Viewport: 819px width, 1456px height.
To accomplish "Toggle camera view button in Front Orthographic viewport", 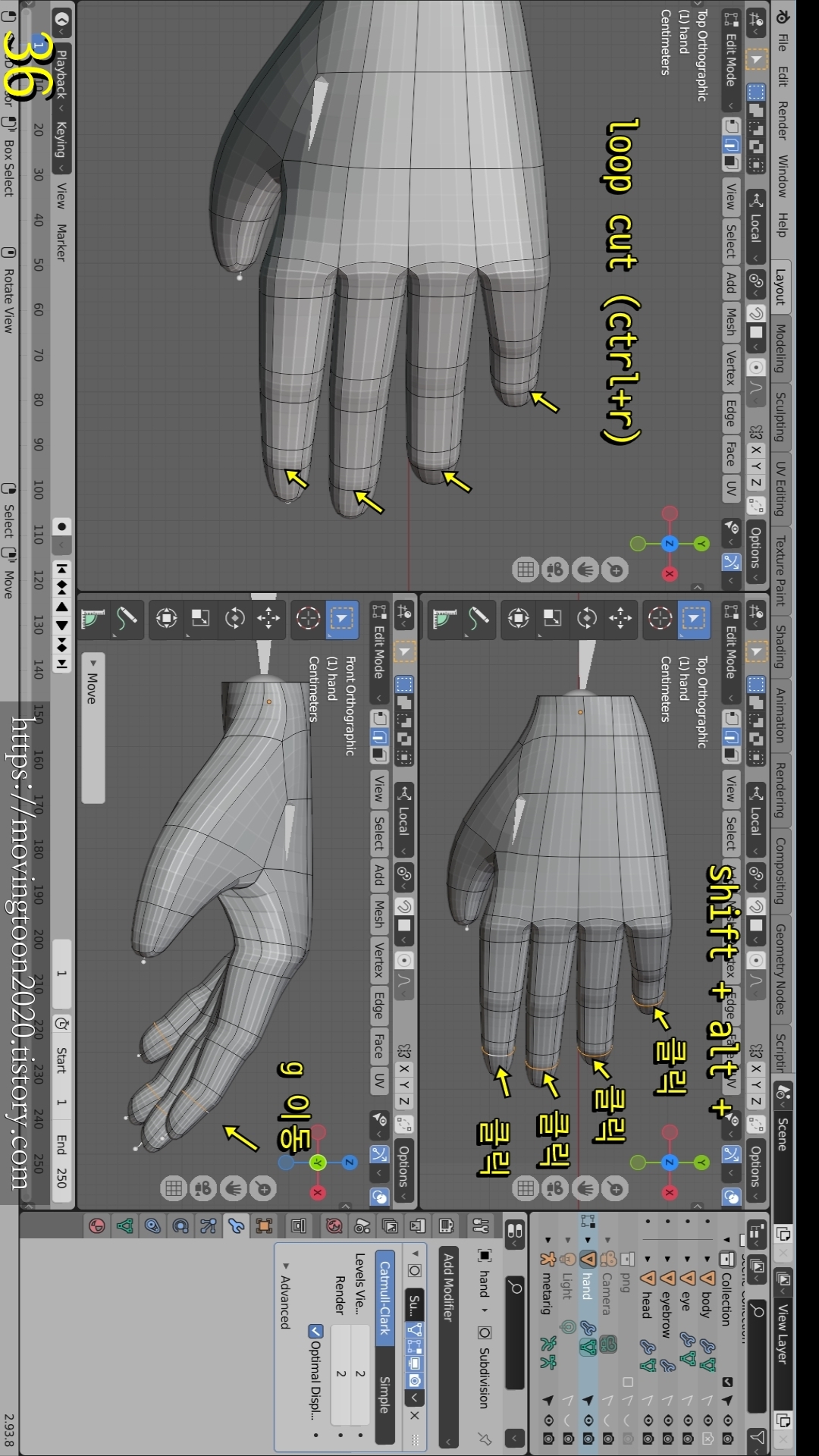I will (x=203, y=1189).
